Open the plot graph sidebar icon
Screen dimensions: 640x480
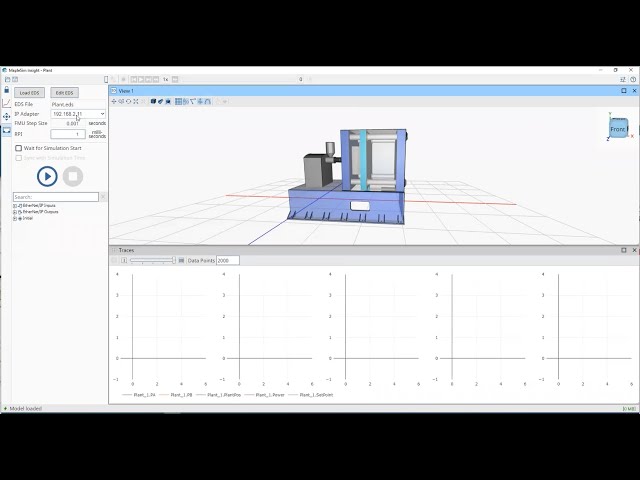point(7,103)
